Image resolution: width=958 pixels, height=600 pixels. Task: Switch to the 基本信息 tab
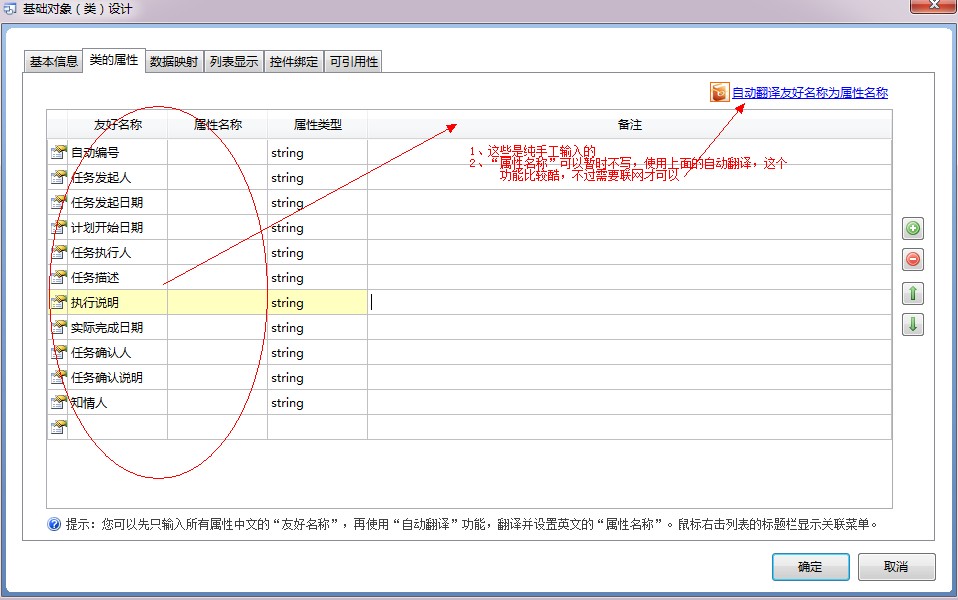pyautogui.click(x=53, y=61)
